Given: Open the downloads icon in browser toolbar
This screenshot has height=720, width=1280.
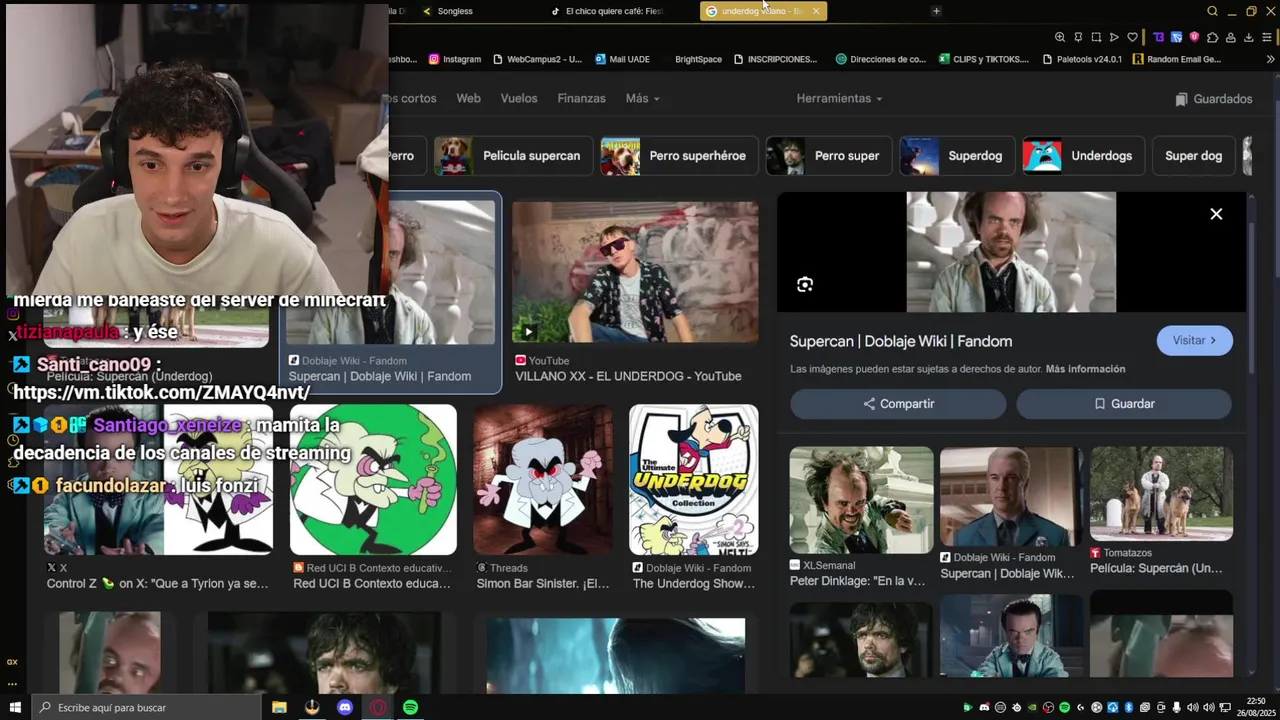Looking at the screenshot, I should 1248,37.
